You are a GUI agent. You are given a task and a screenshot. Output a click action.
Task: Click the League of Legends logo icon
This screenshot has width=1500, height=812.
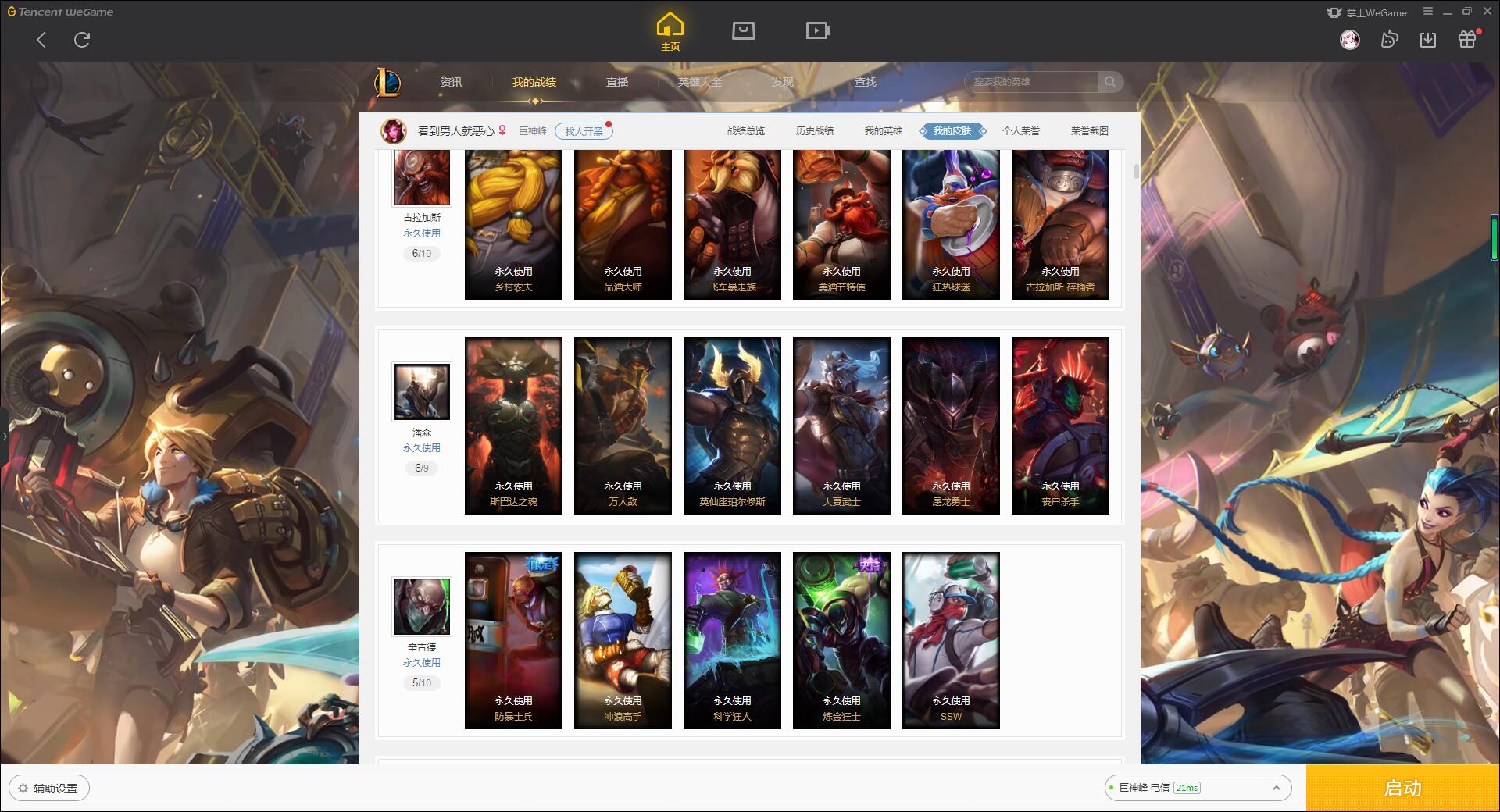tap(387, 82)
